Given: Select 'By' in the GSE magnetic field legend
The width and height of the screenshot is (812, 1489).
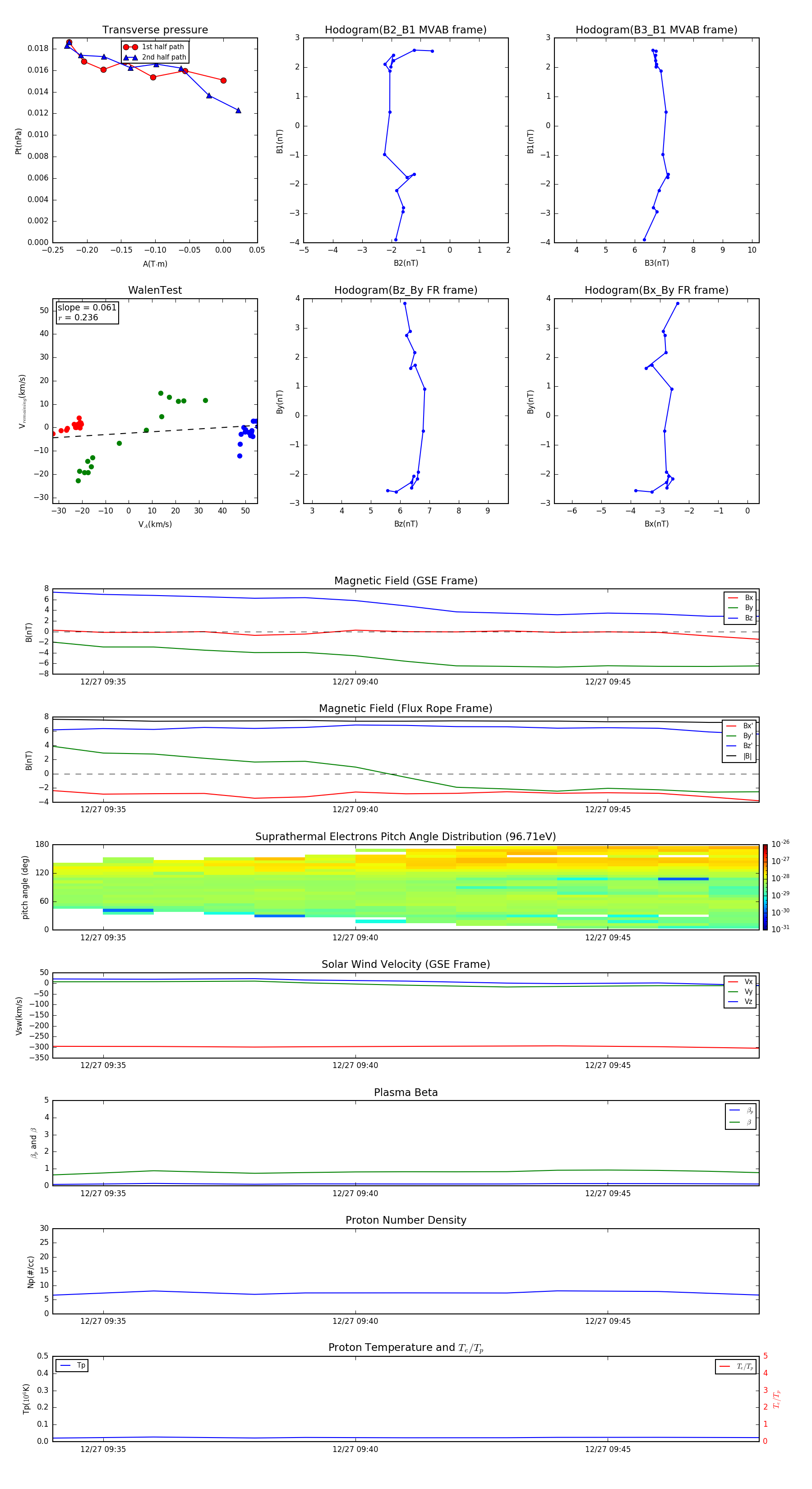Looking at the screenshot, I should pyautogui.click(x=740, y=607).
